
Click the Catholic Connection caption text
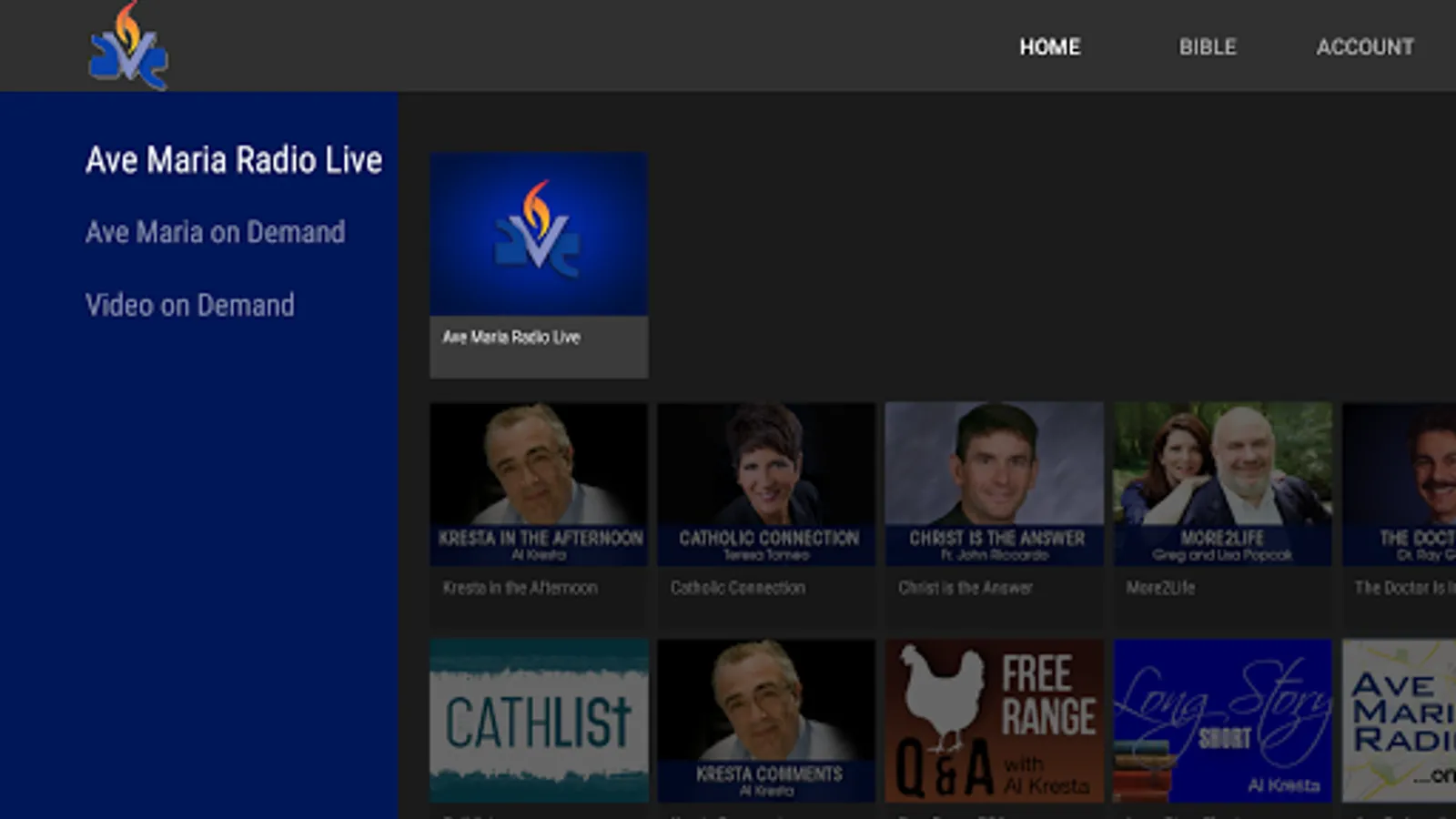(737, 588)
